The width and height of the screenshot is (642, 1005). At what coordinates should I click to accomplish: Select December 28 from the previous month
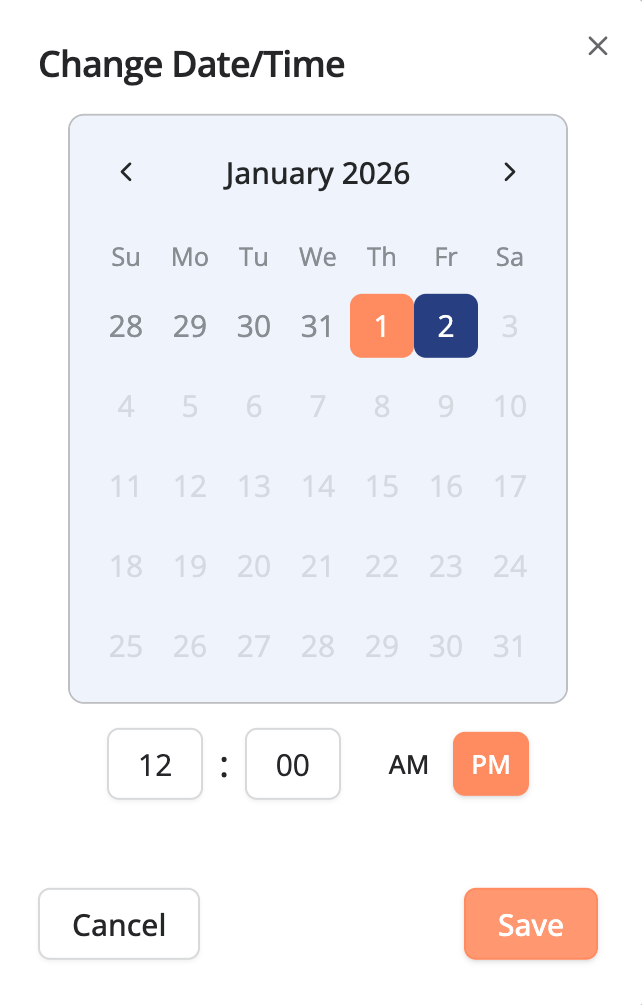126,326
